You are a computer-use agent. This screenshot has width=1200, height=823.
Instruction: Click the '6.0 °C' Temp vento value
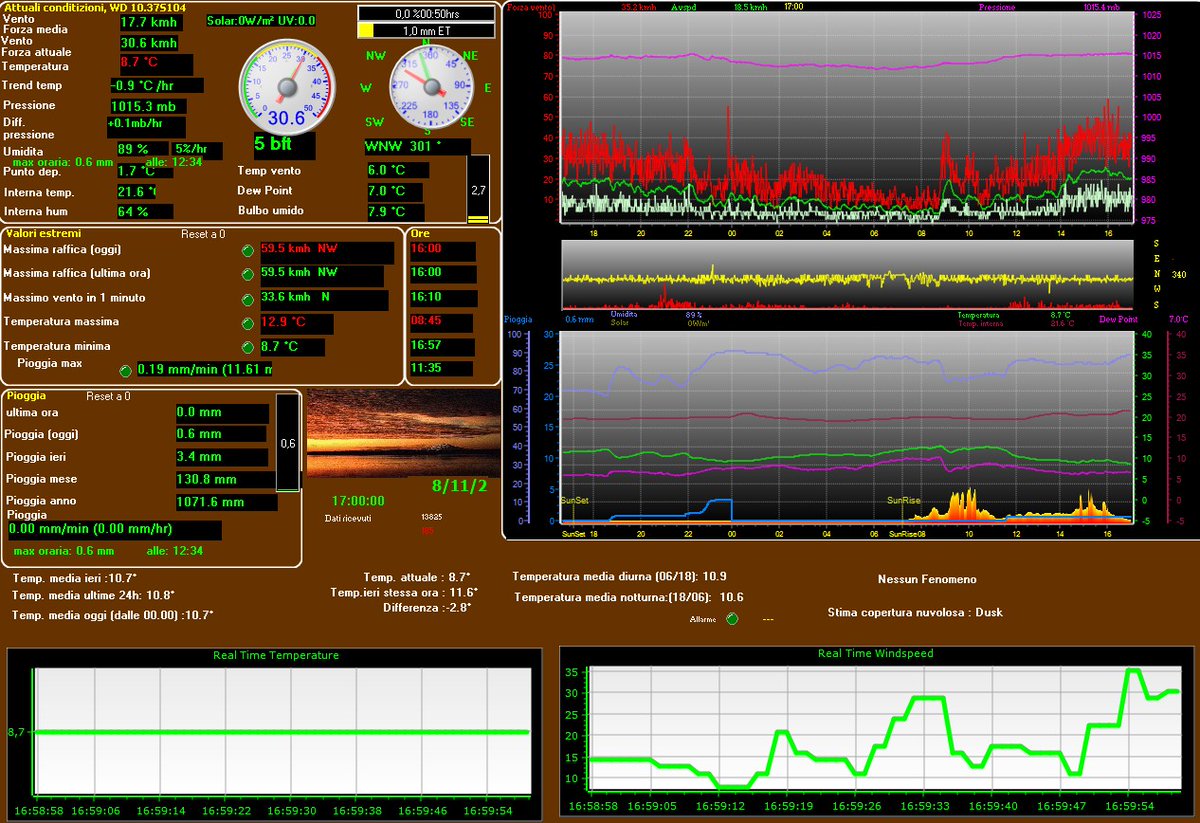pyautogui.click(x=397, y=170)
